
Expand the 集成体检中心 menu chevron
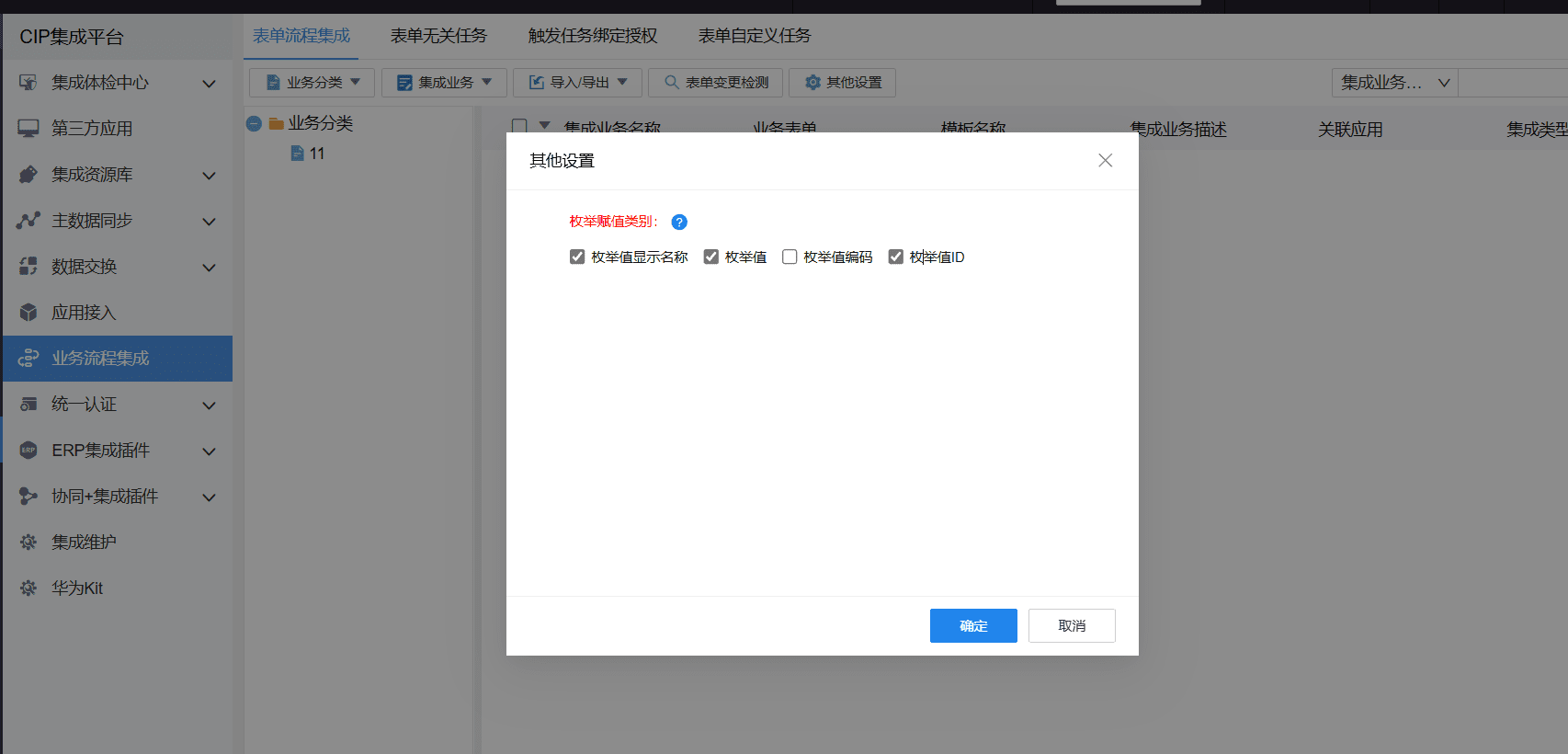(x=210, y=84)
